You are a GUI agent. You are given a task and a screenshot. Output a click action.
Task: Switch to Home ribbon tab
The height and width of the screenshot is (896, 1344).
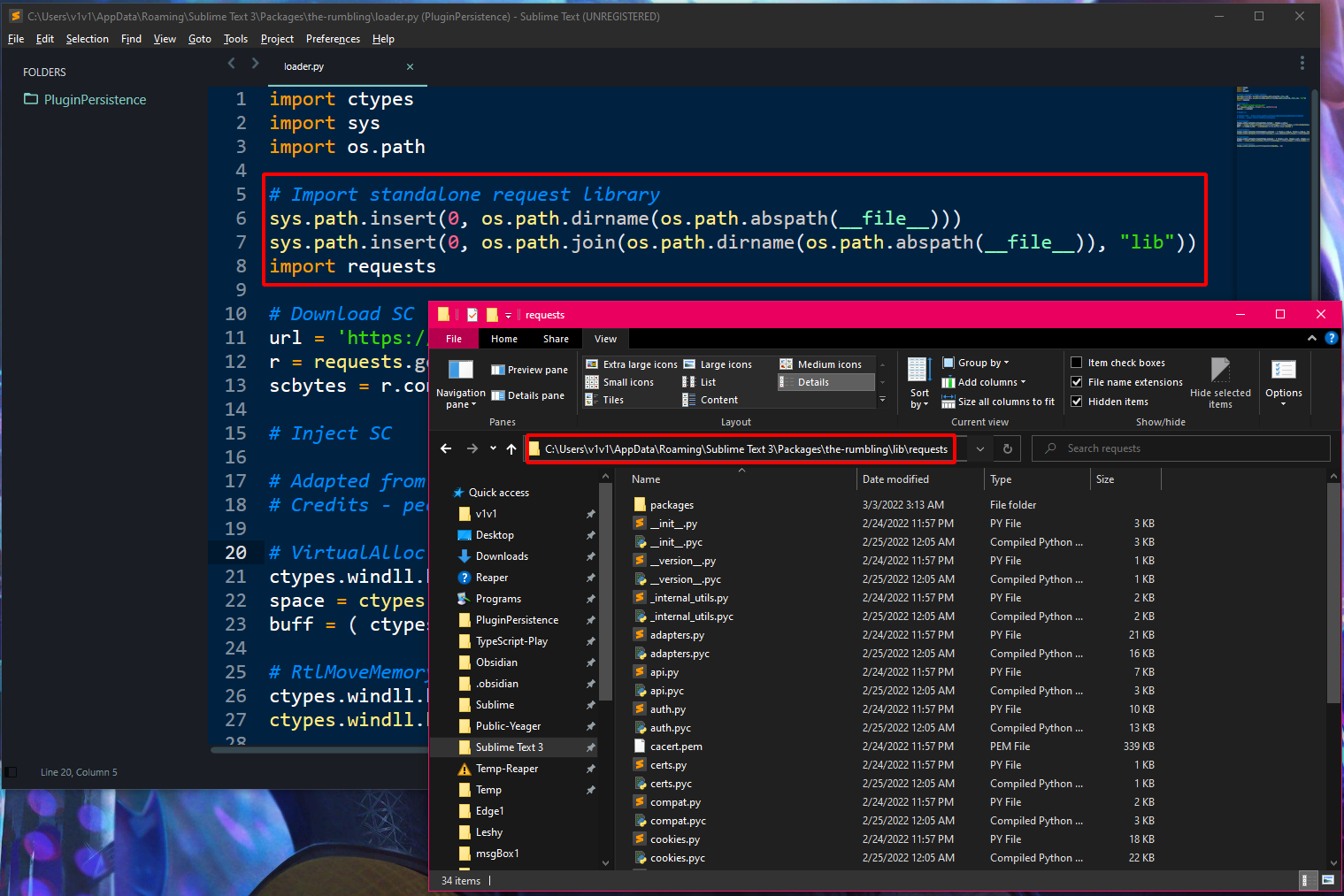tap(504, 339)
